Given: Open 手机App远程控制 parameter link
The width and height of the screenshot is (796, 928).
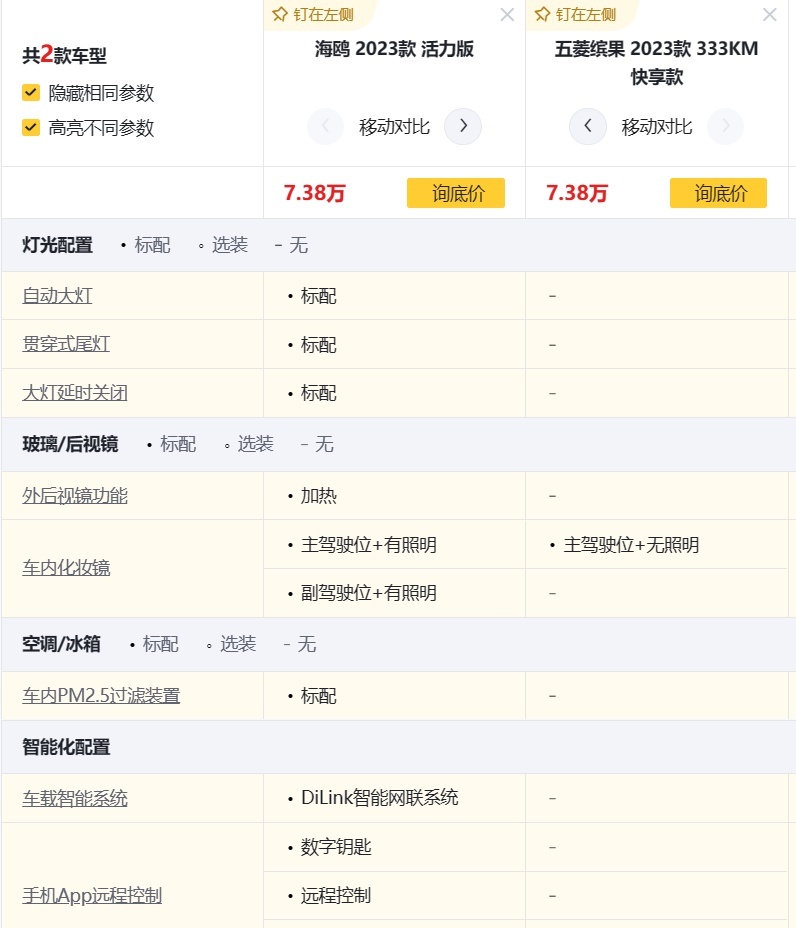Looking at the screenshot, I should click(x=92, y=895).
